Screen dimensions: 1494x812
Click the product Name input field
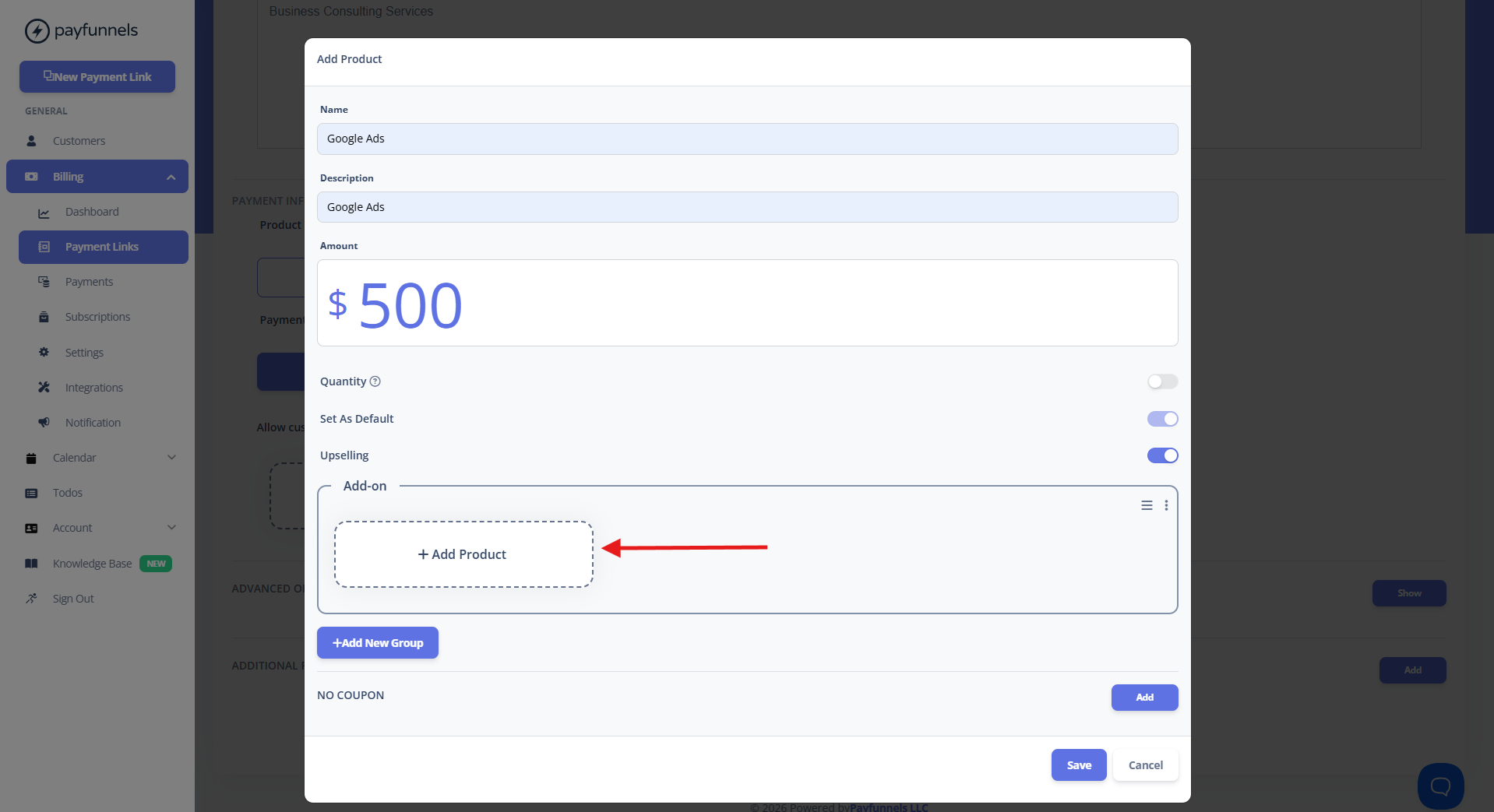[747, 139]
